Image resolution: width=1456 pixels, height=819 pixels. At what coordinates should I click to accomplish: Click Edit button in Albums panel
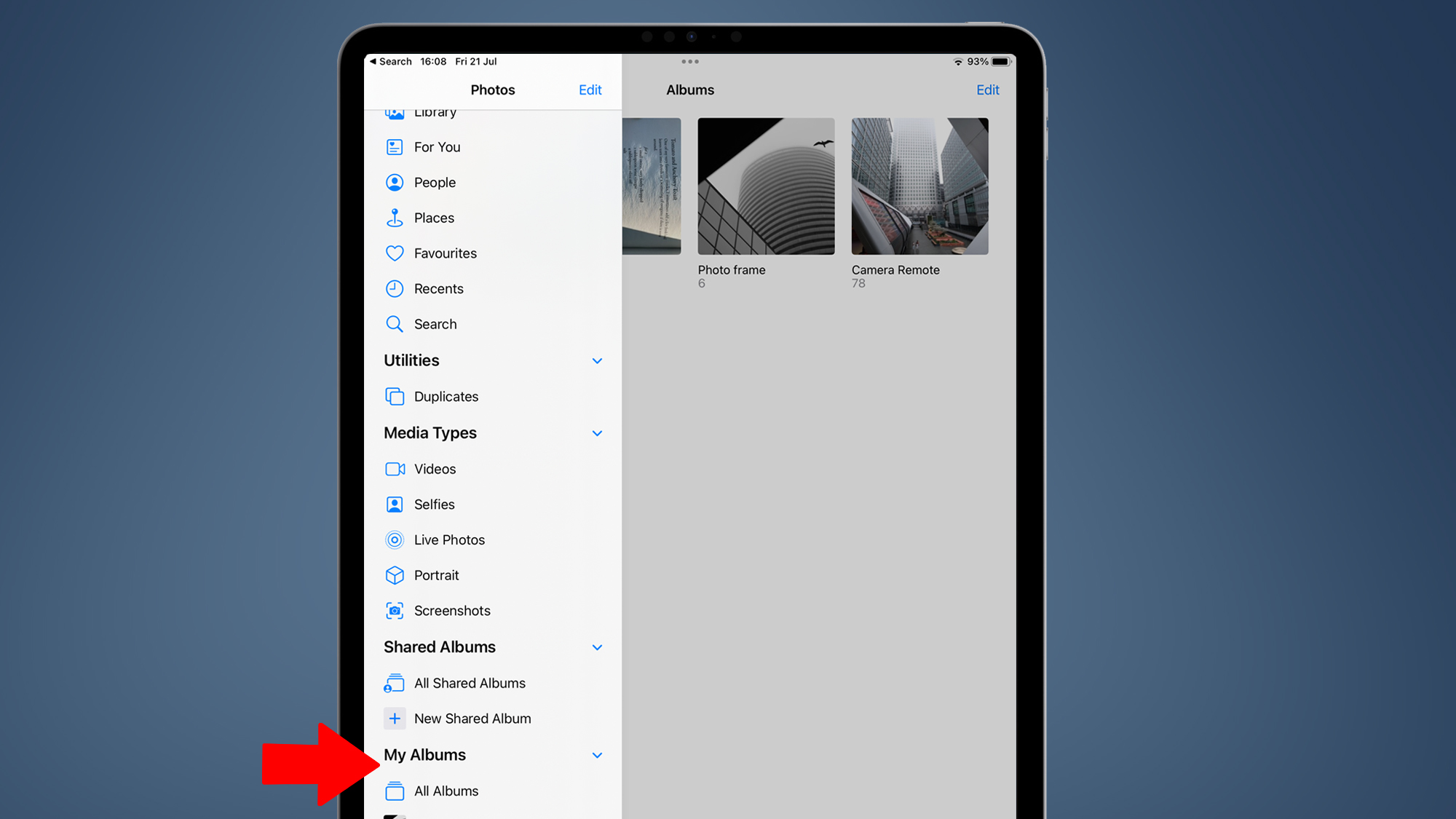click(x=988, y=90)
